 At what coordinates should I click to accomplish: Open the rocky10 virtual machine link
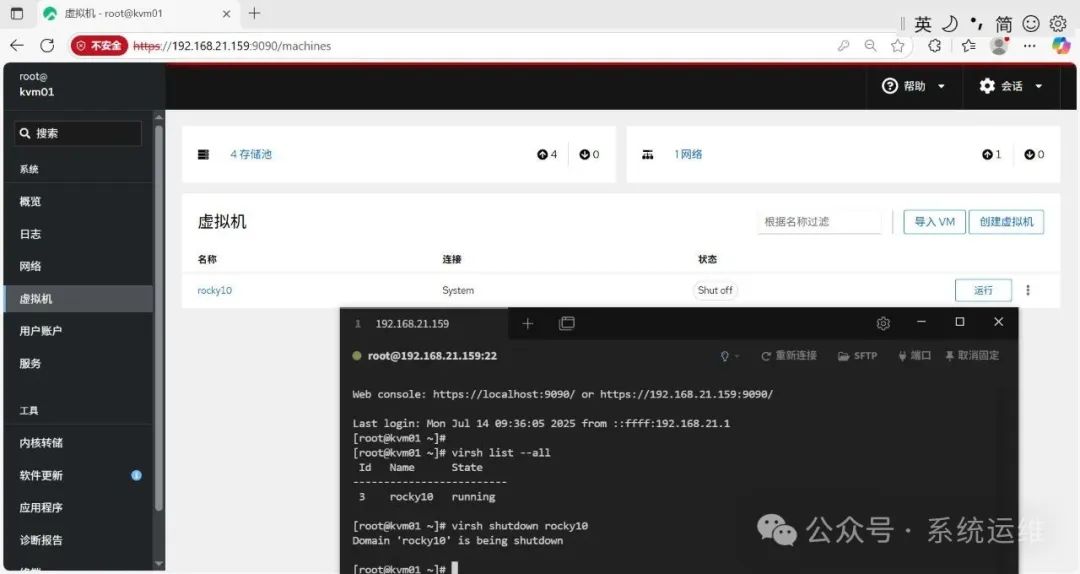(x=214, y=290)
